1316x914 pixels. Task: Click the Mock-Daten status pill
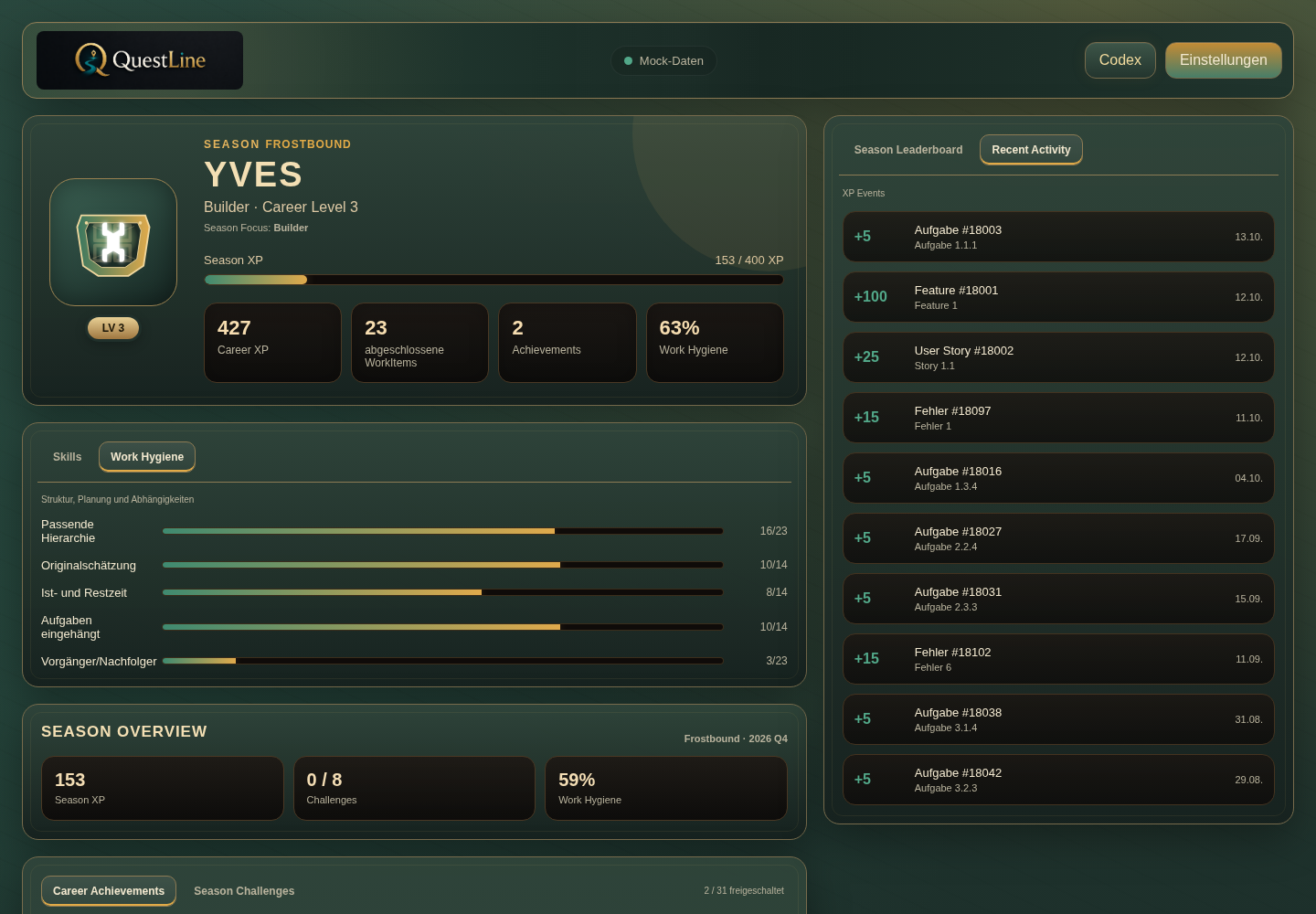pyautogui.click(x=663, y=61)
